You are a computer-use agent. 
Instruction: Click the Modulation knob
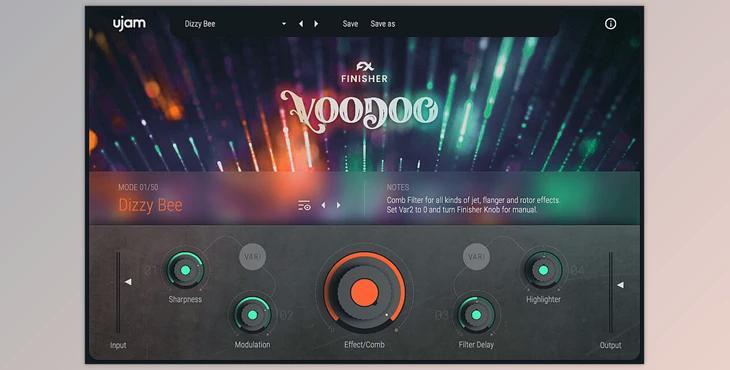click(252, 315)
